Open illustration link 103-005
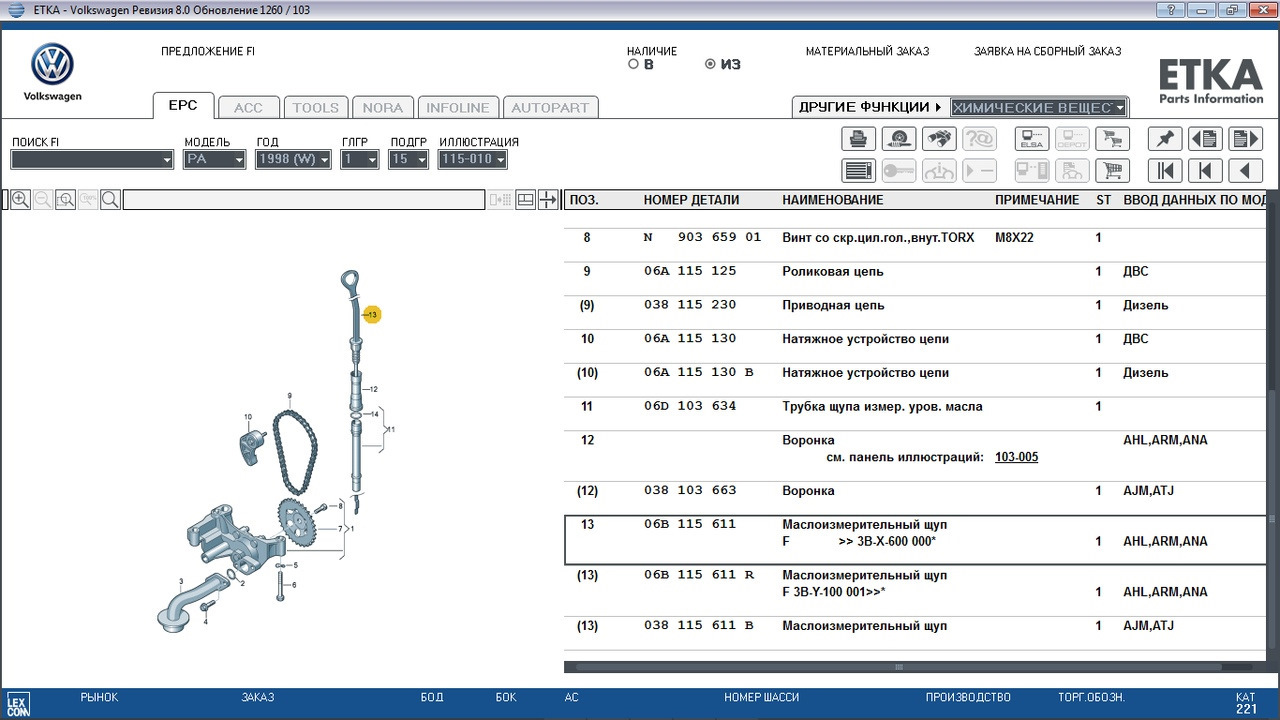 (x=1017, y=457)
